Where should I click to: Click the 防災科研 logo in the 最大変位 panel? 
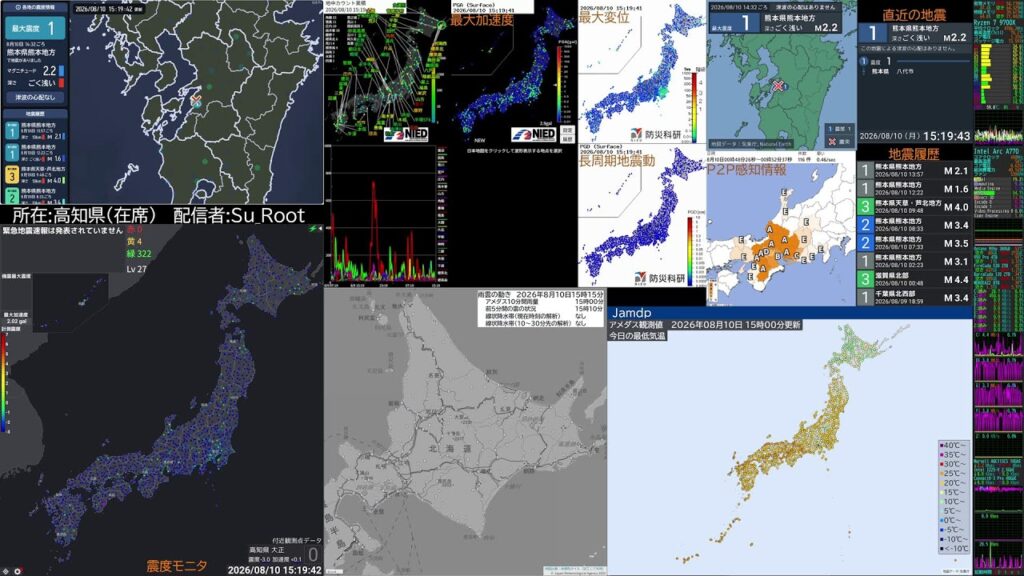655,134
